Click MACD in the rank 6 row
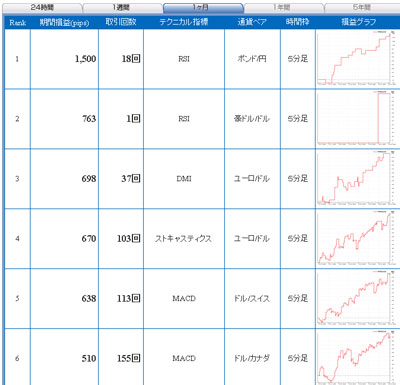Viewport: 400px width, 385px height. pos(184,358)
